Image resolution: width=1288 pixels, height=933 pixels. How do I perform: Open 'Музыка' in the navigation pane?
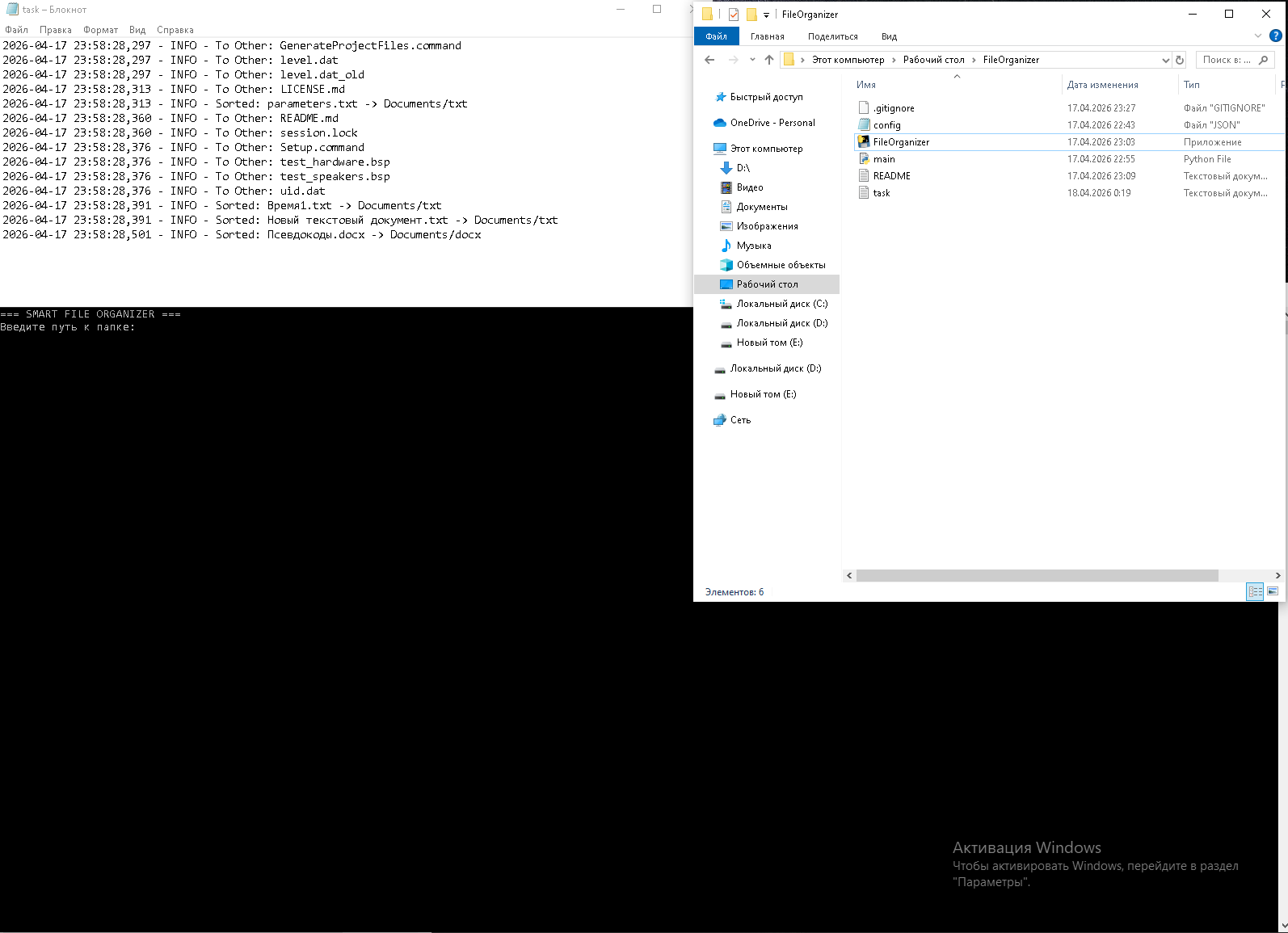tap(754, 246)
